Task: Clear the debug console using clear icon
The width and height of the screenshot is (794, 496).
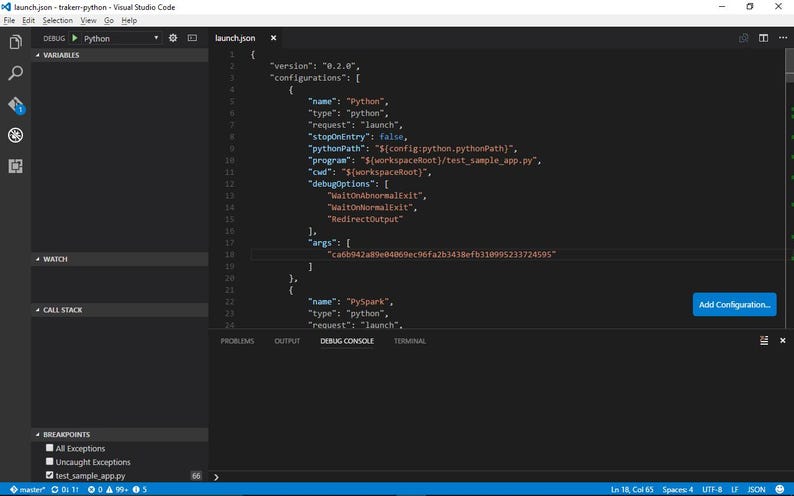Action: coord(764,341)
